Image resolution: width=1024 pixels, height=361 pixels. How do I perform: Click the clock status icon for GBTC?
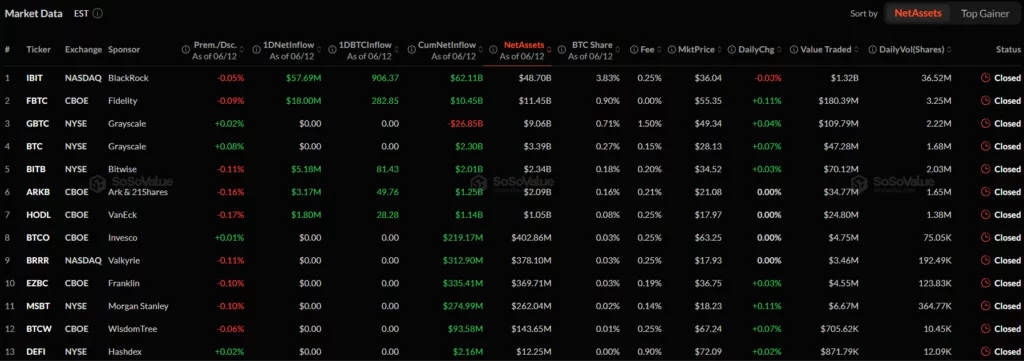click(x=985, y=123)
